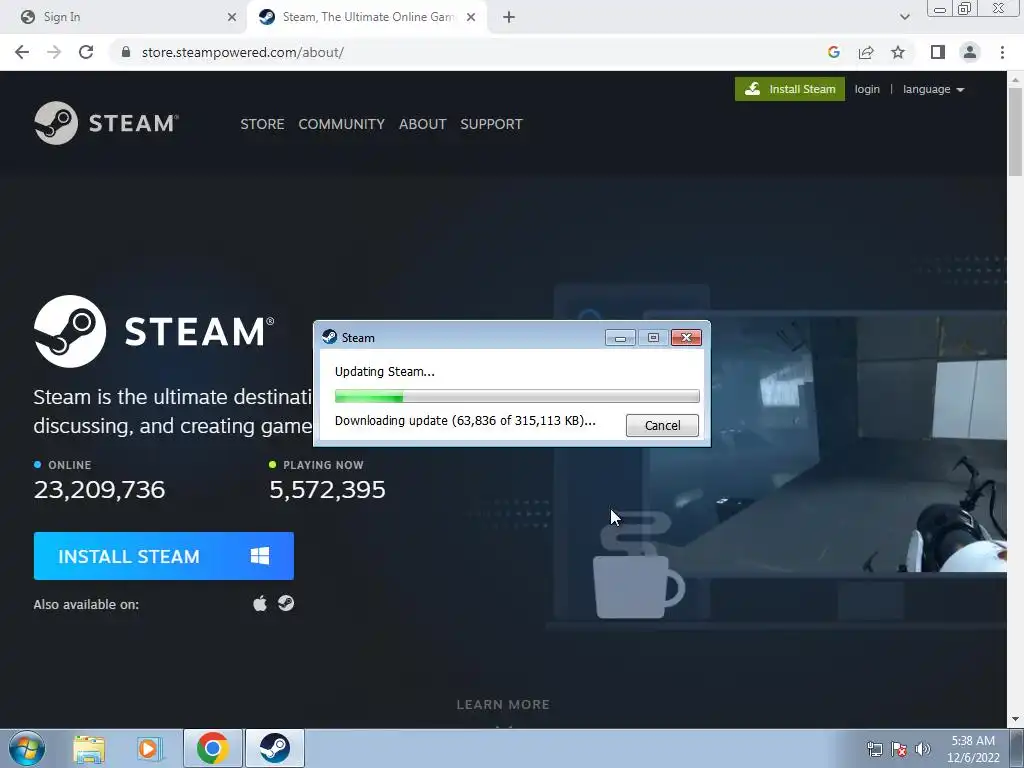This screenshot has height=768, width=1024.
Task: Click the SteamOS download icon
Action: (x=286, y=603)
